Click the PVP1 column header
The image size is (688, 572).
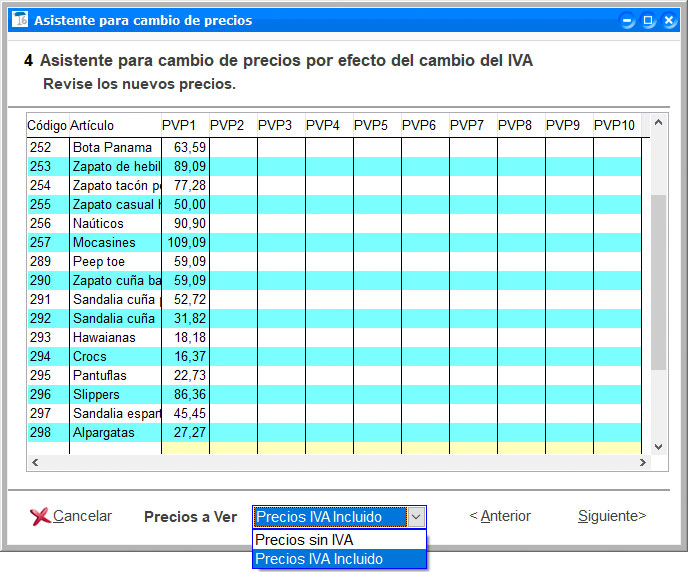[185, 125]
